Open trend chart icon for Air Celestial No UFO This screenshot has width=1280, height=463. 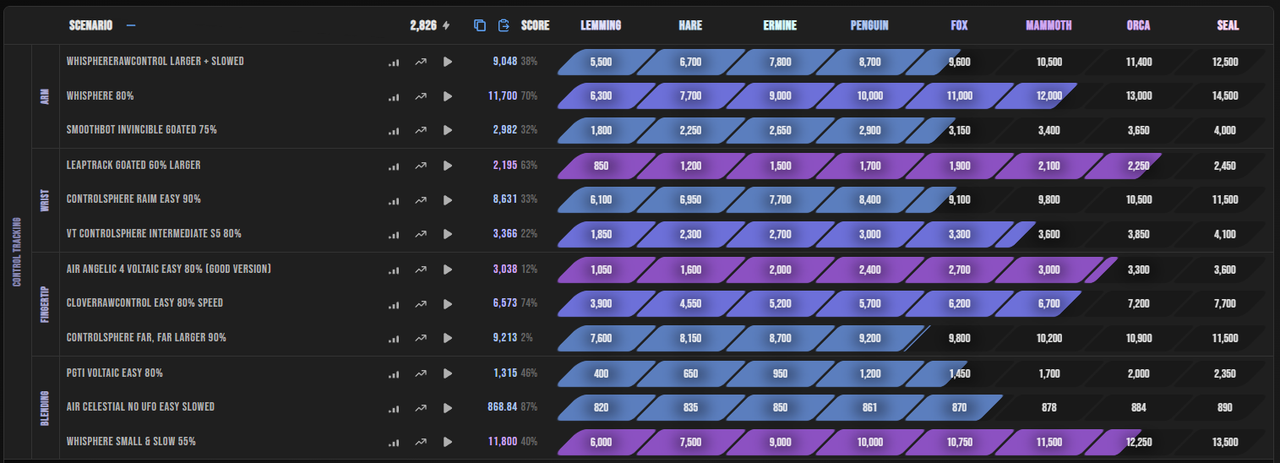pyautogui.click(x=421, y=407)
